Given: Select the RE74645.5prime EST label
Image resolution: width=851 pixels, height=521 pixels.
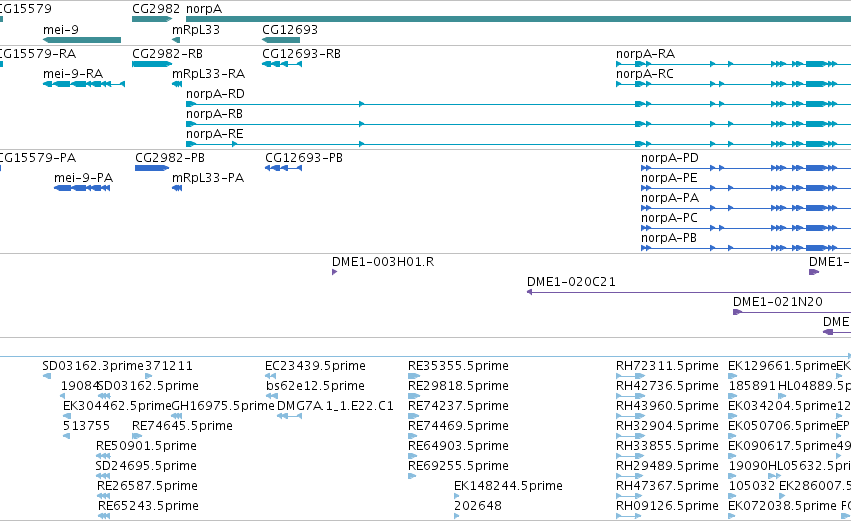Looking at the screenshot, I should pyautogui.click(x=182, y=426).
